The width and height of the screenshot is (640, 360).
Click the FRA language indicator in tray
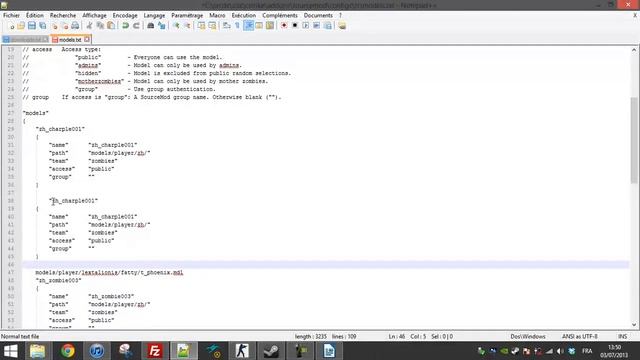587,351
